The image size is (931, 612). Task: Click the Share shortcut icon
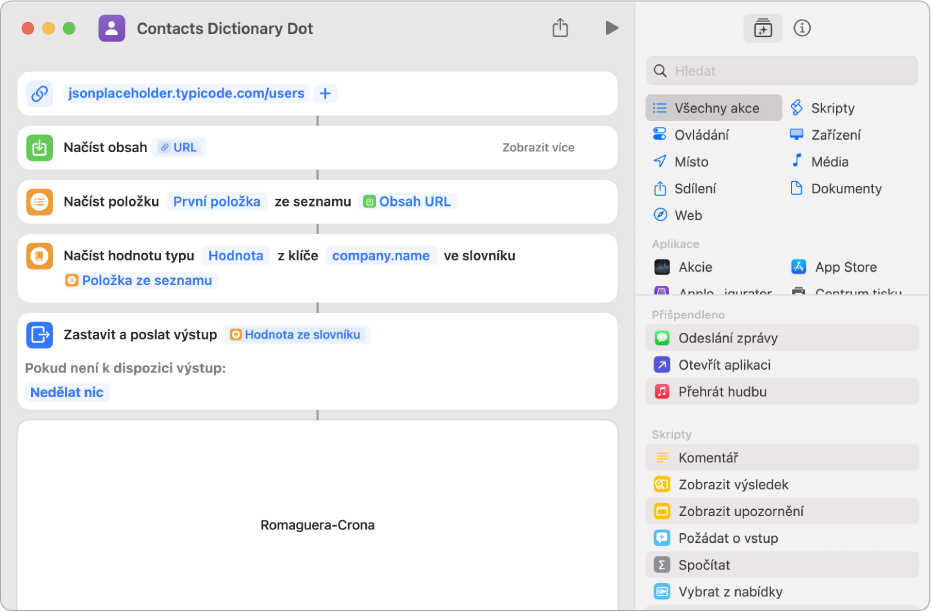(560, 28)
